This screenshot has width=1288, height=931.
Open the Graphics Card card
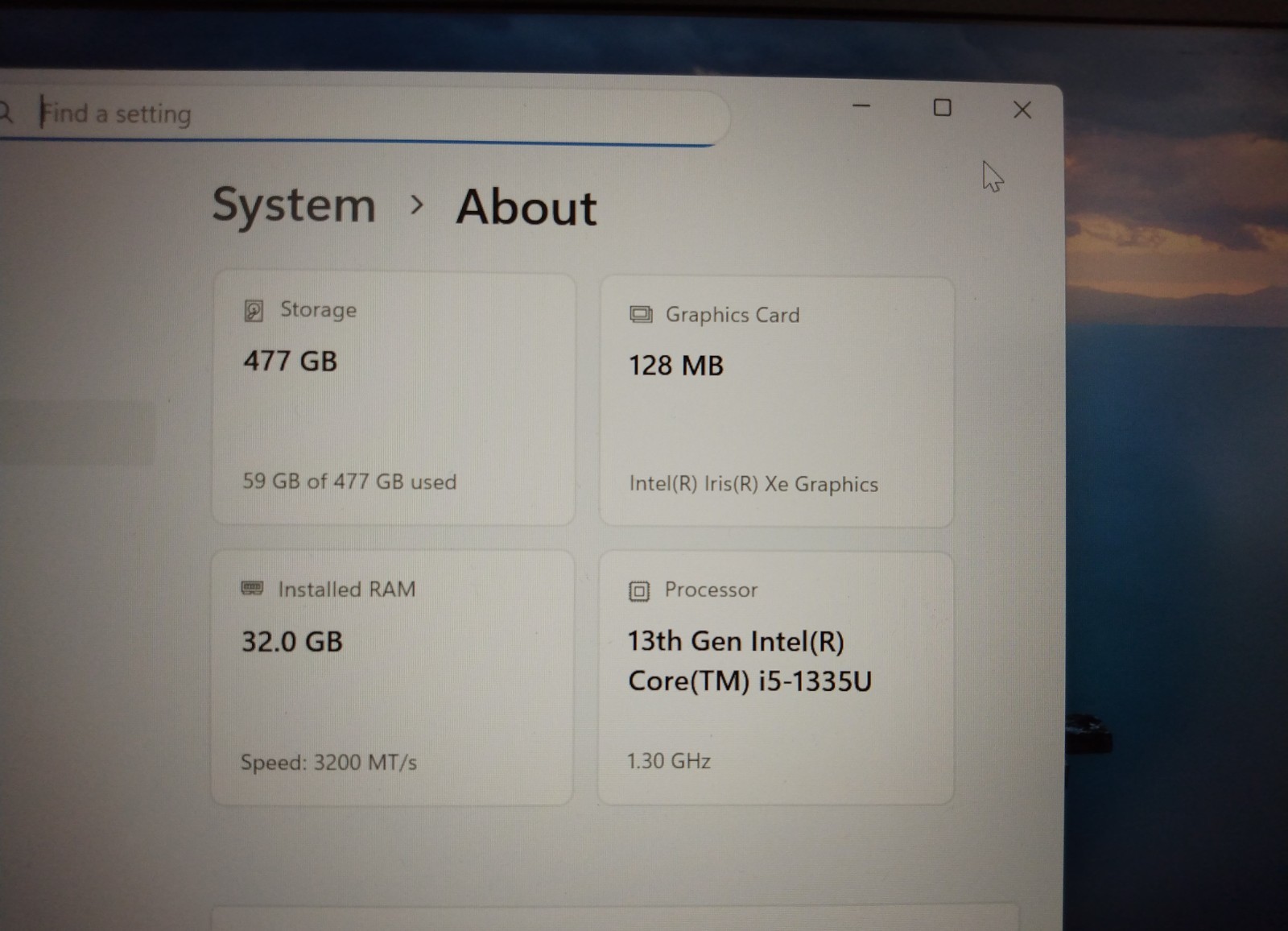(x=777, y=402)
